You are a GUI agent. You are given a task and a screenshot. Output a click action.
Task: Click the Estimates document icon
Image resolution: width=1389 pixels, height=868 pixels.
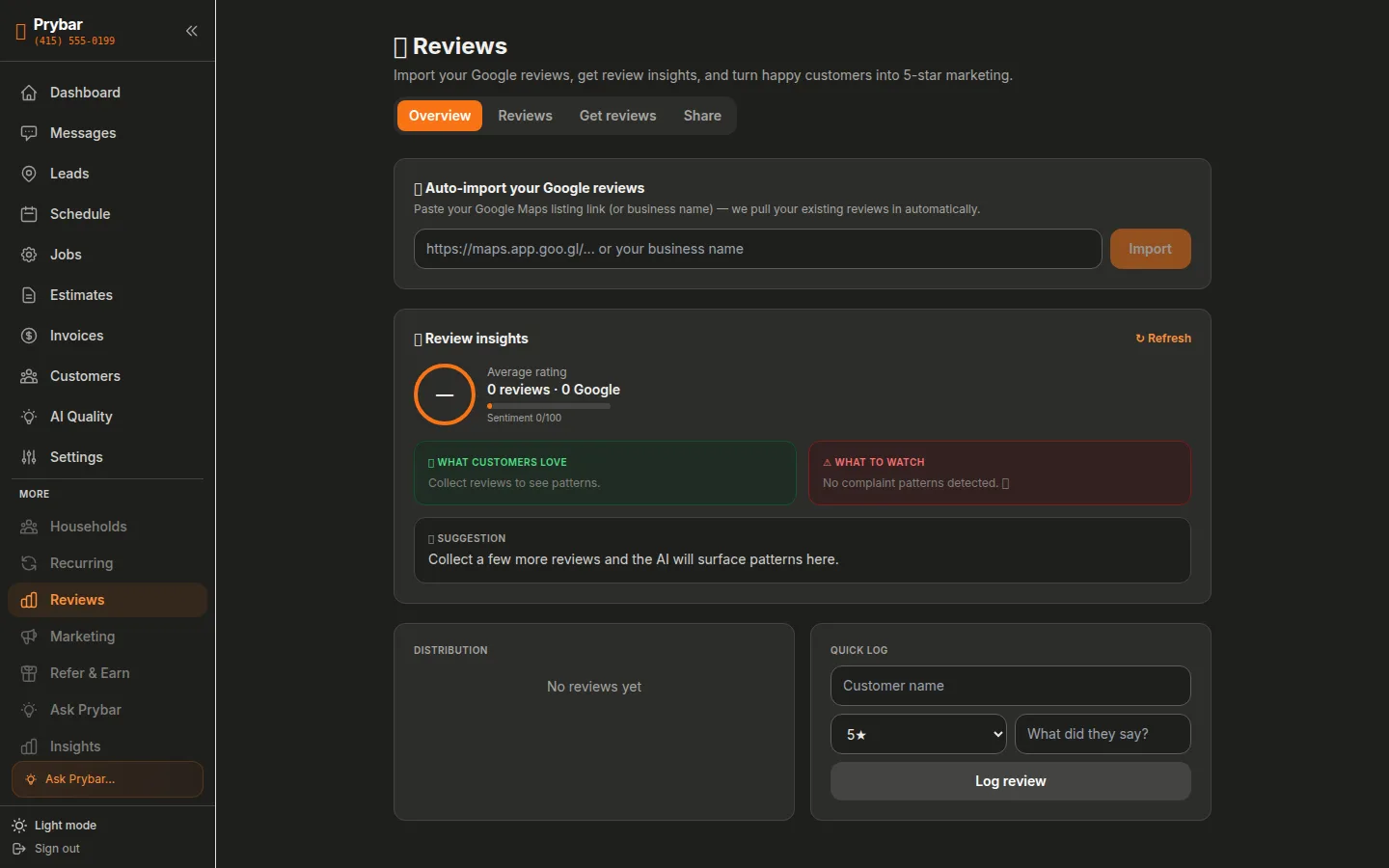29,295
